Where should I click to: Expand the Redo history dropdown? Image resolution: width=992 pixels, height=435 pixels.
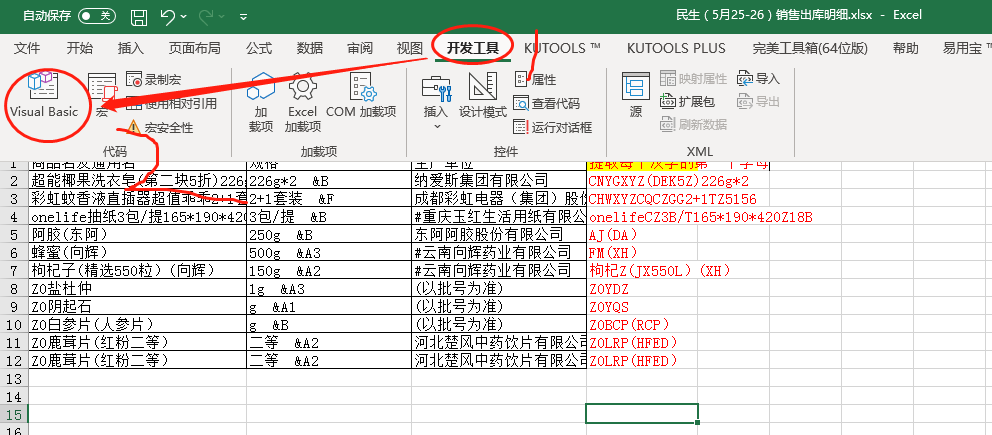pos(223,16)
